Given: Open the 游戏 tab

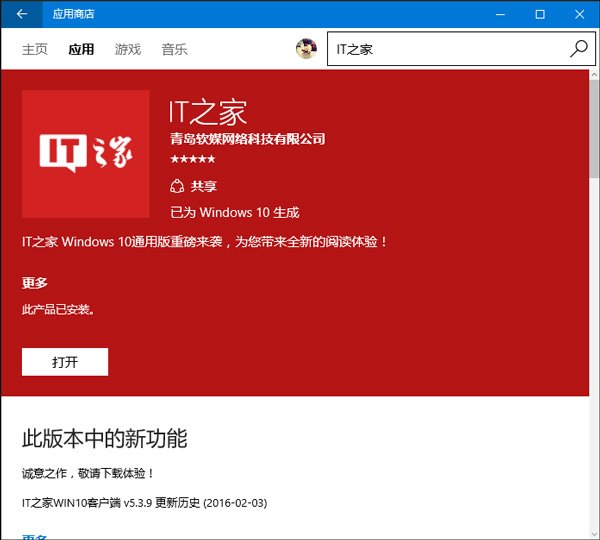Looking at the screenshot, I should click(128, 49).
